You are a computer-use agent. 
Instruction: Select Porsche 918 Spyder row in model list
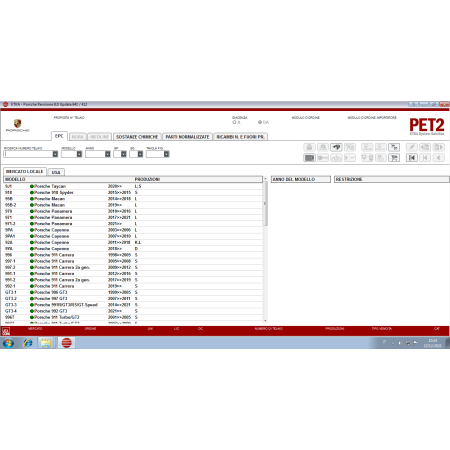point(133,193)
